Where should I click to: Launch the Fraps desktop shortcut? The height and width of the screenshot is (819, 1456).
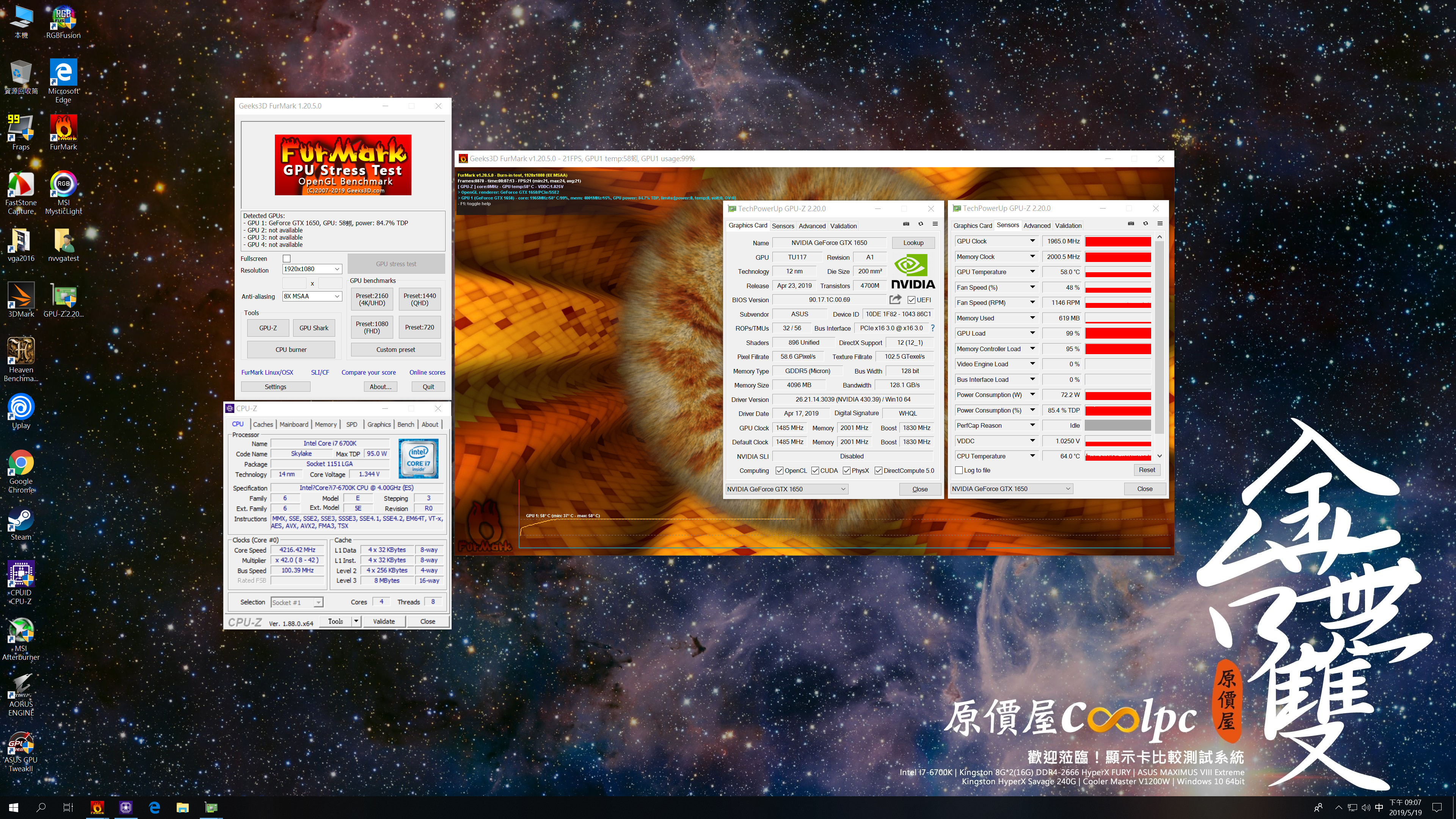click(x=21, y=133)
